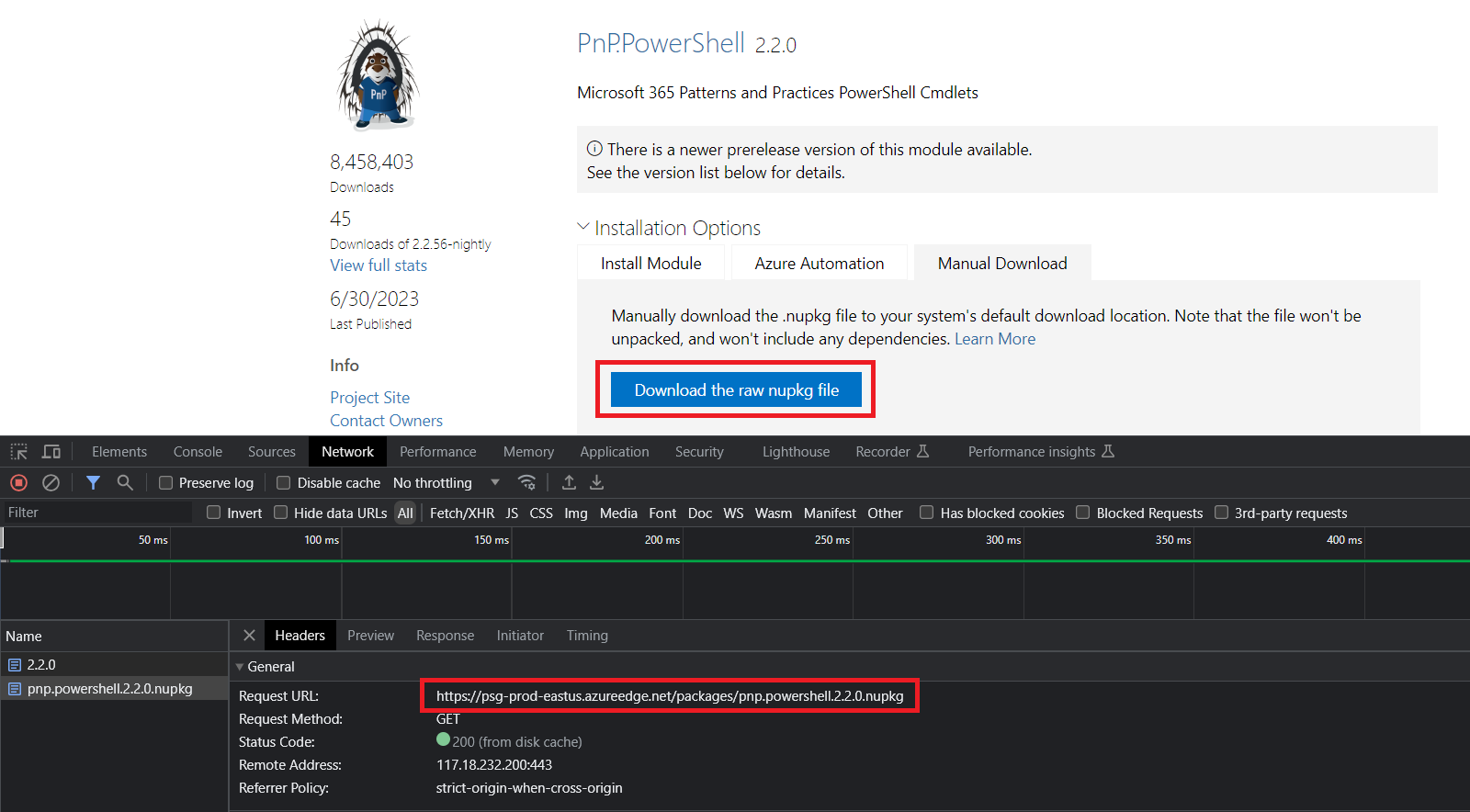Switch to the Console tab

tap(198, 452)
